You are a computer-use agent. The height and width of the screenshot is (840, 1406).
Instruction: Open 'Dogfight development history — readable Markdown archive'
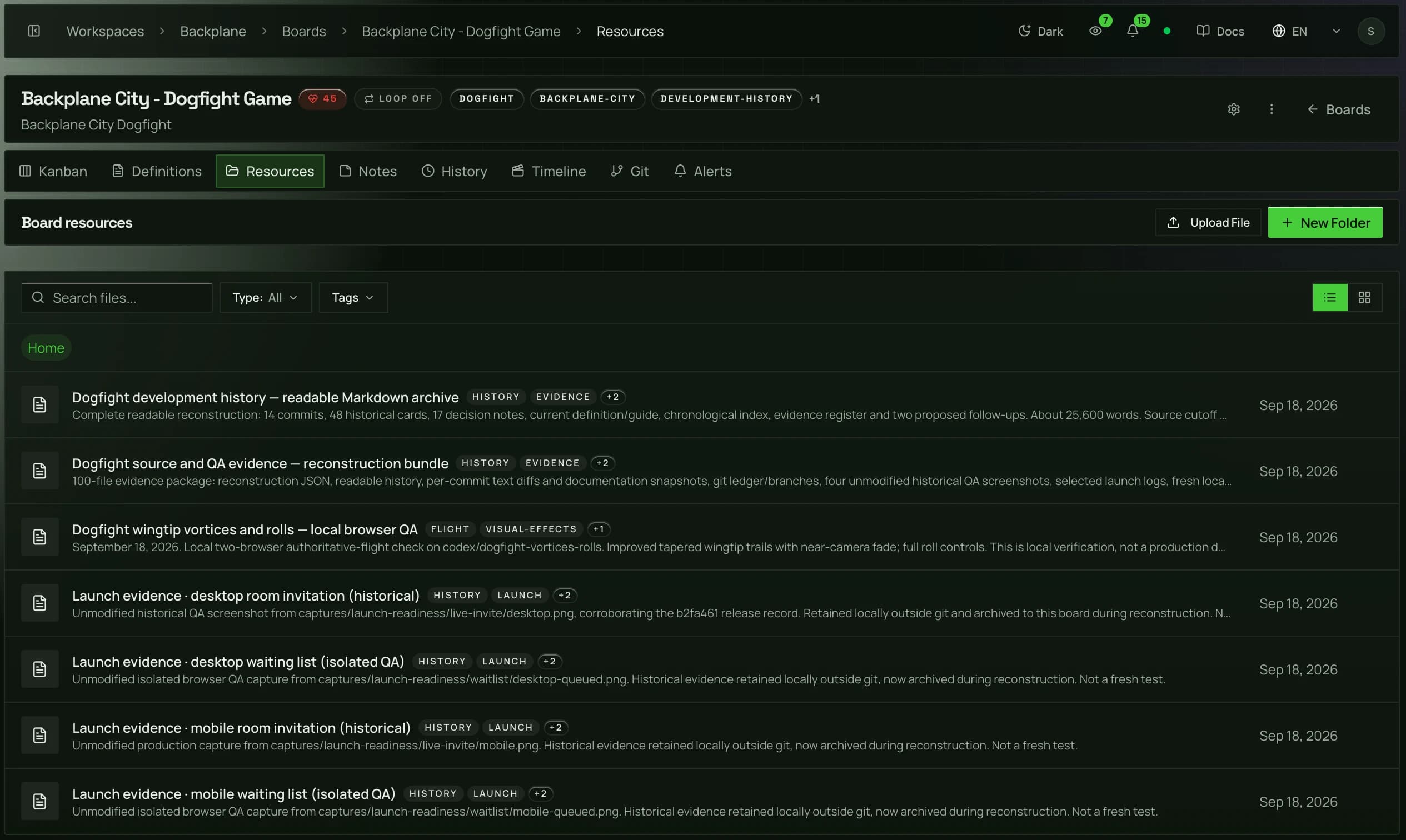pyautogui.click(x=266, y=397)
